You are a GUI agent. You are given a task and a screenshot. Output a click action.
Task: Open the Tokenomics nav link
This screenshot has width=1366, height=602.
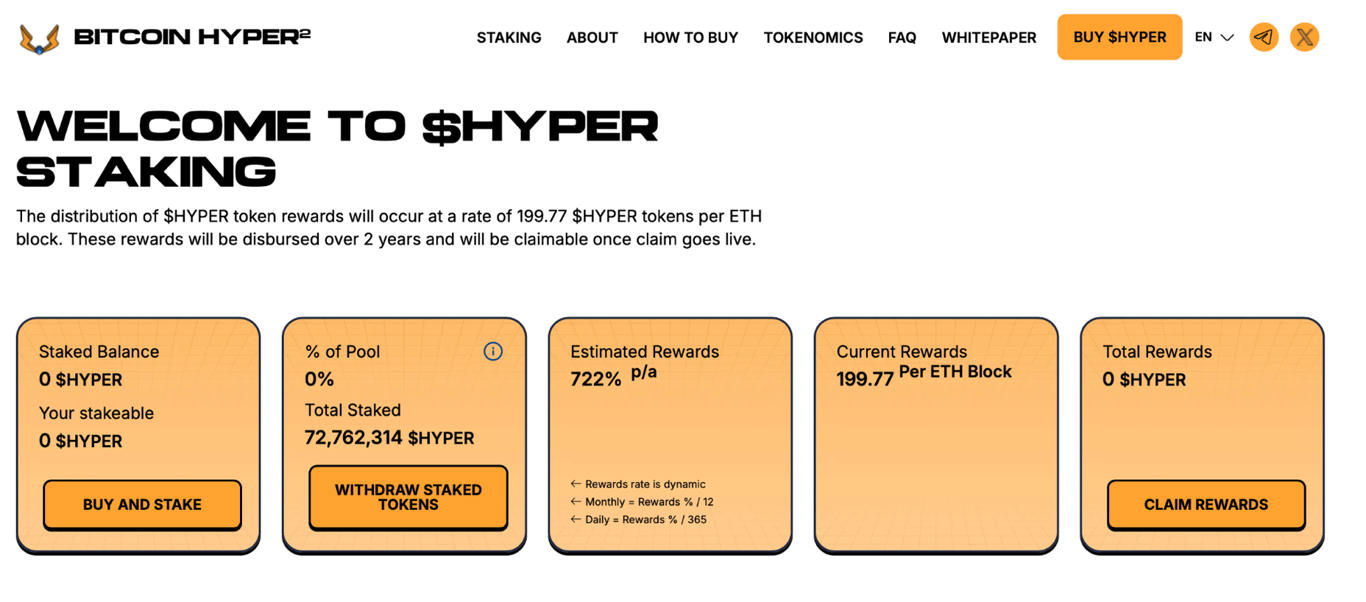click(813, 37)
